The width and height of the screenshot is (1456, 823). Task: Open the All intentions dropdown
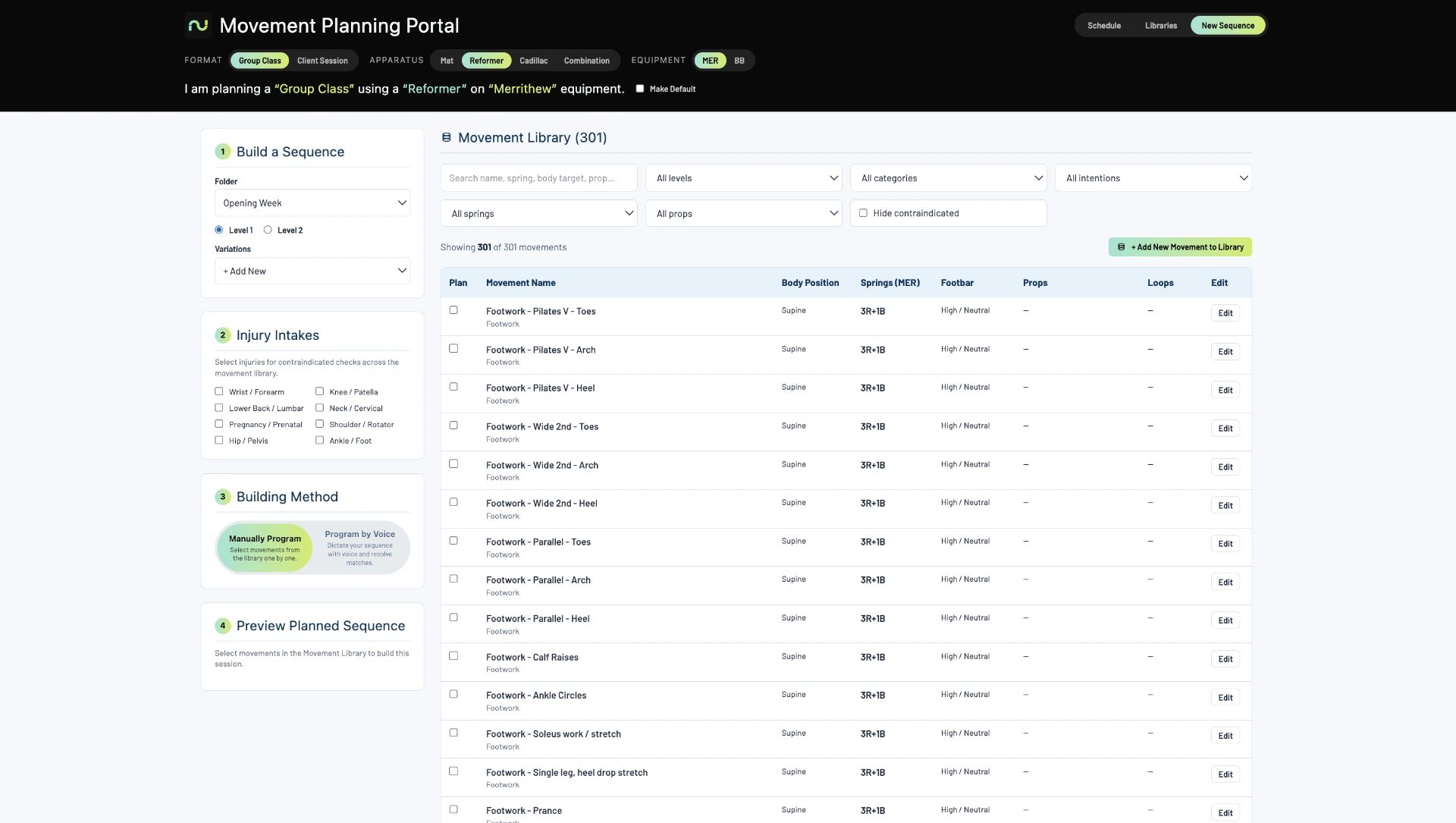click(1153, 178)
